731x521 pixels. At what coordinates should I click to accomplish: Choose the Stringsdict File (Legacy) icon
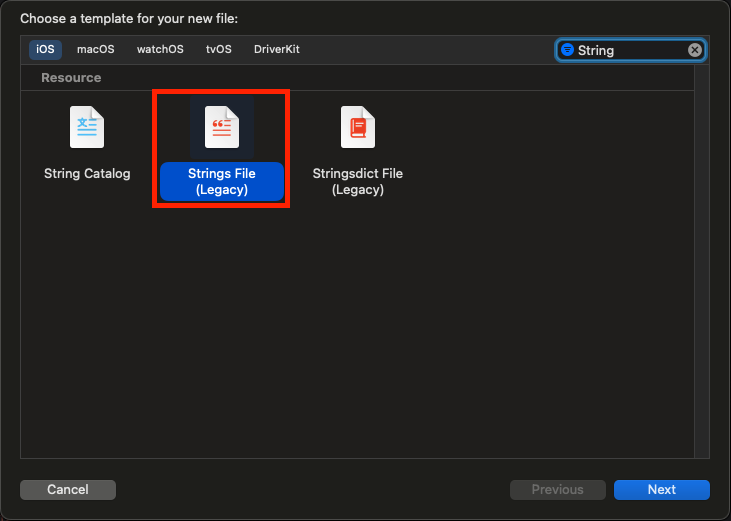358,127
